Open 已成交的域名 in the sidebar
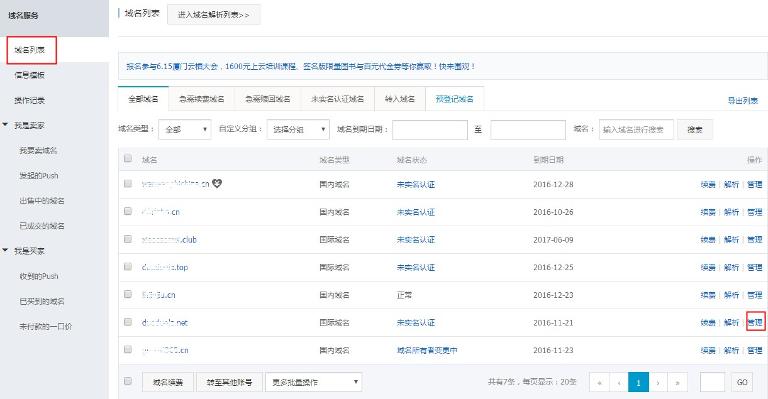The image size is (768, 399). [x=42, y=226]
